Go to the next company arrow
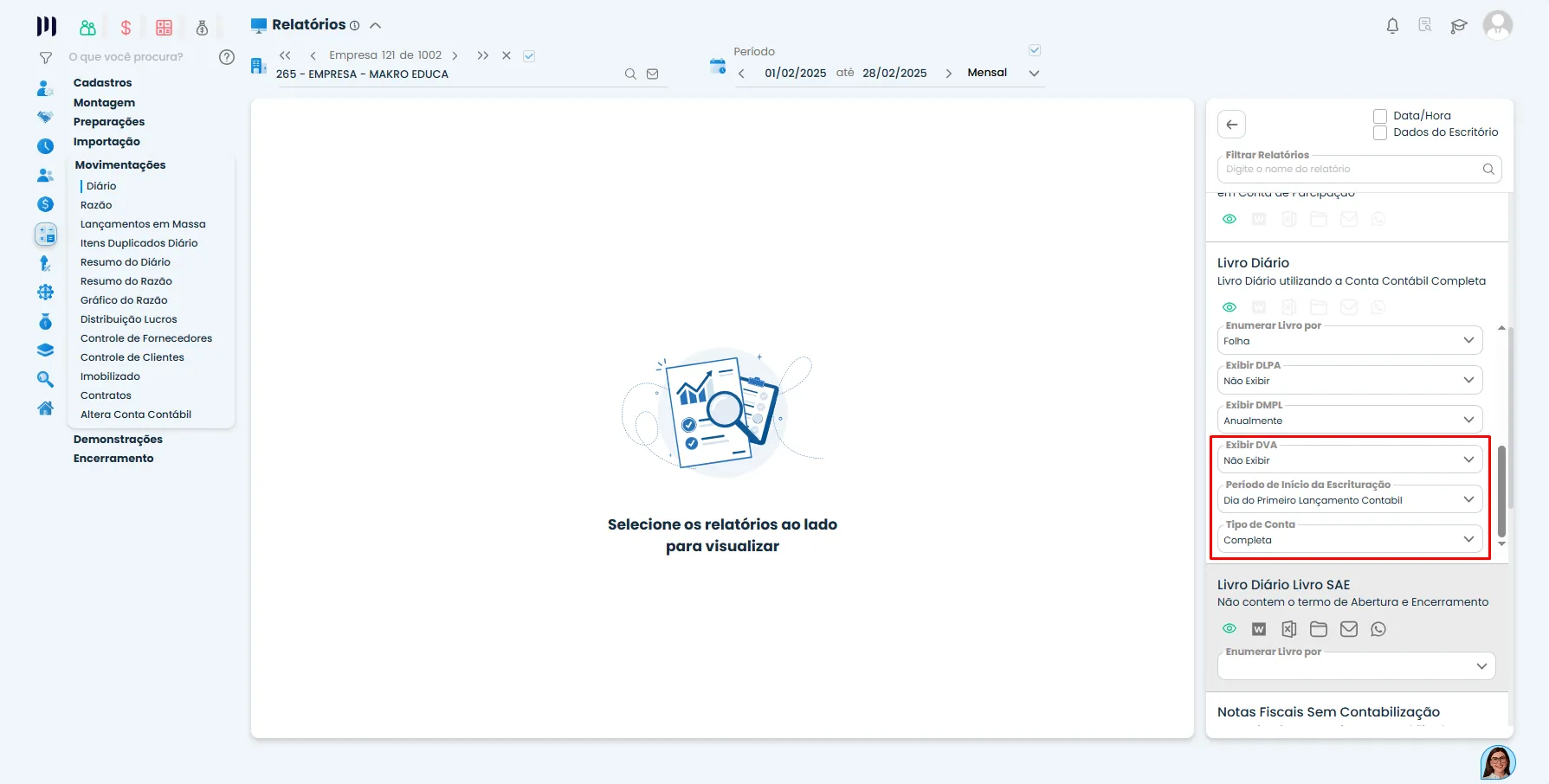1549x784 pixels. pos(455,55)
